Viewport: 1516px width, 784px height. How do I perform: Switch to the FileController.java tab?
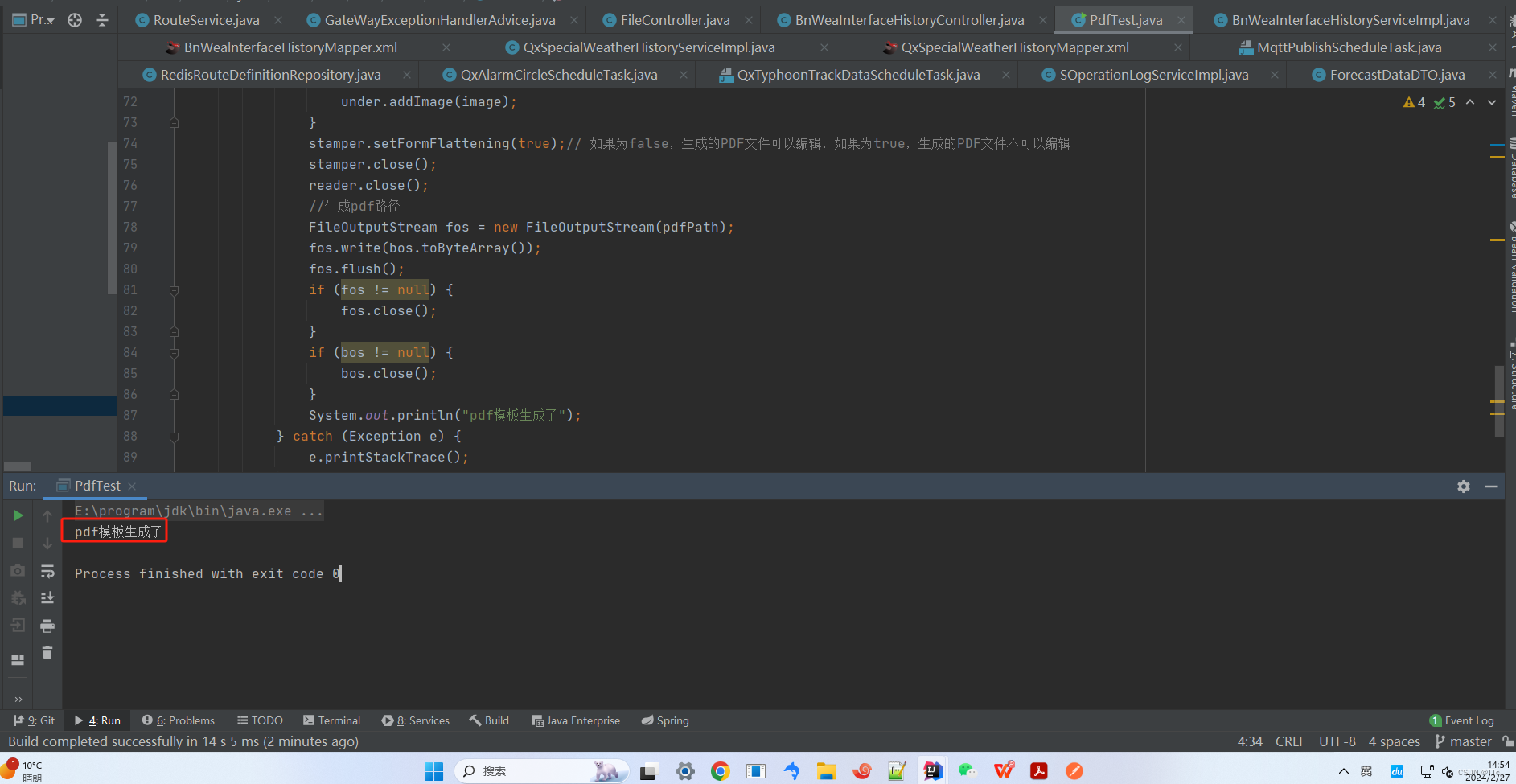coord(674,19)
